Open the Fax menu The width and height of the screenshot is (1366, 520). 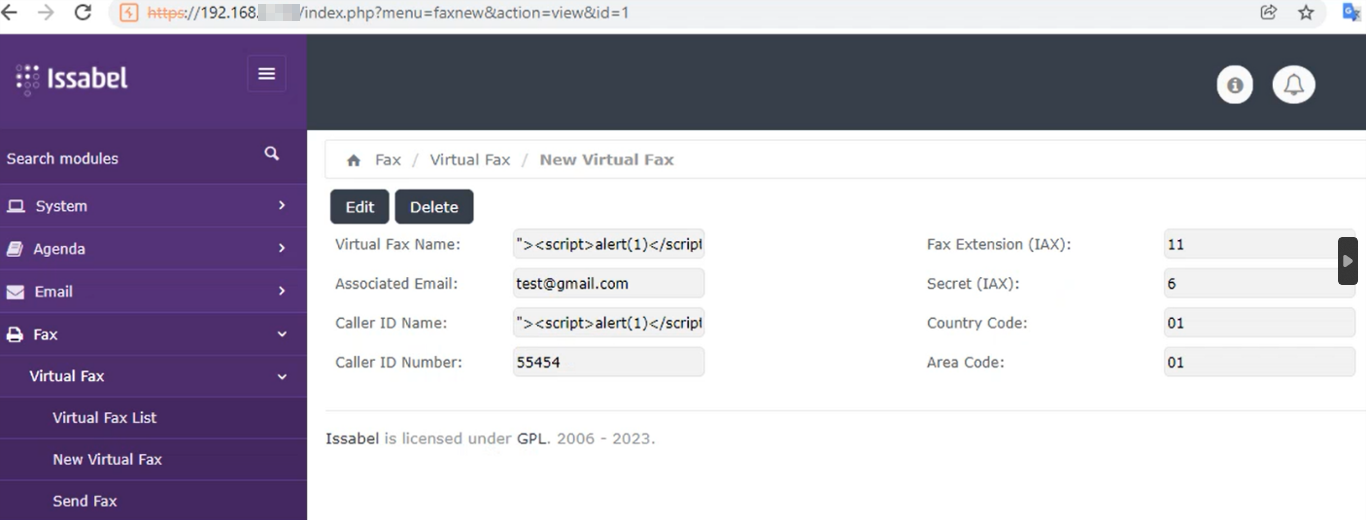153,335
